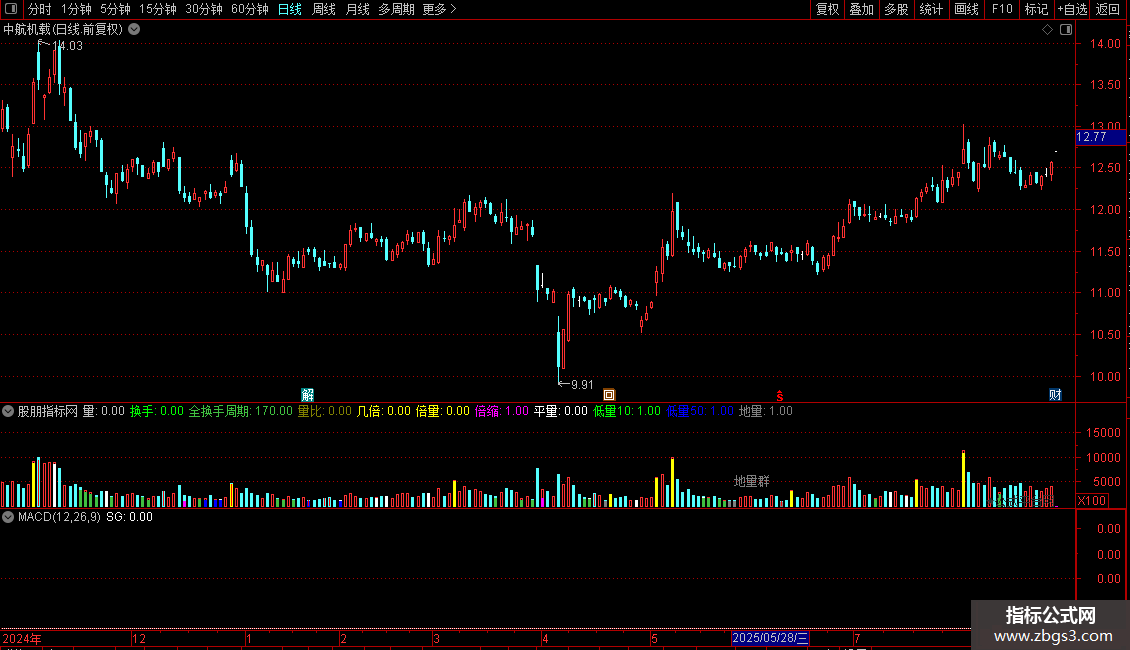Open the 复权 adjustment menu
1130x650 pixels.
pos(827,9)
